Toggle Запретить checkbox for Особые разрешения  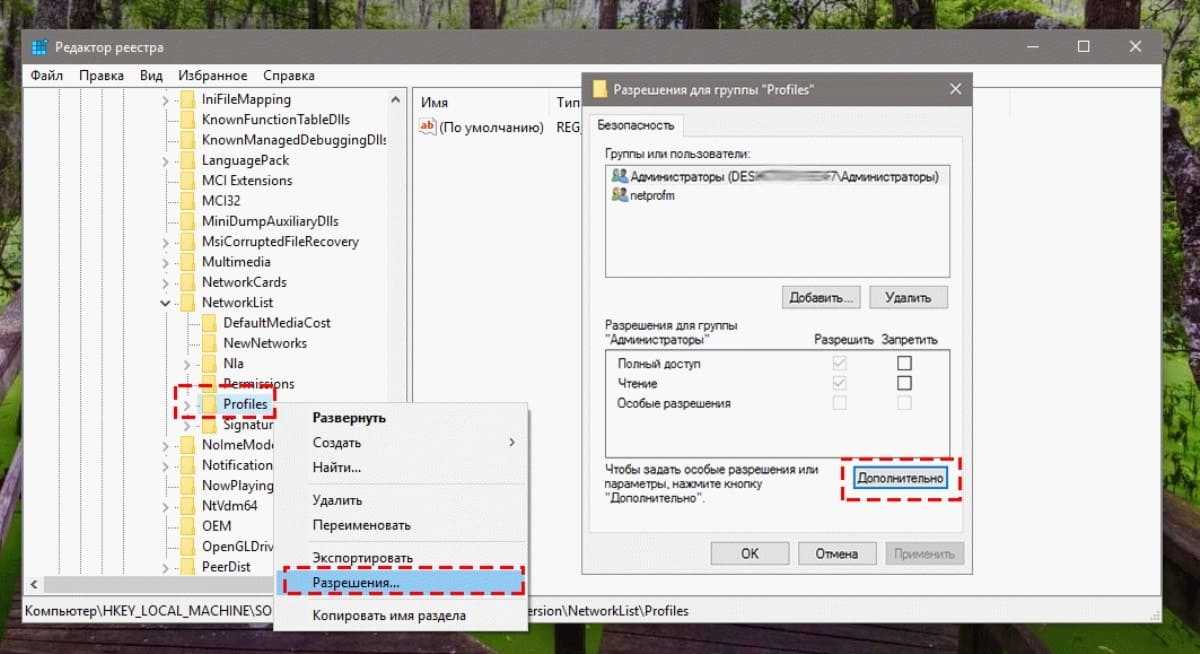point(905,403)
